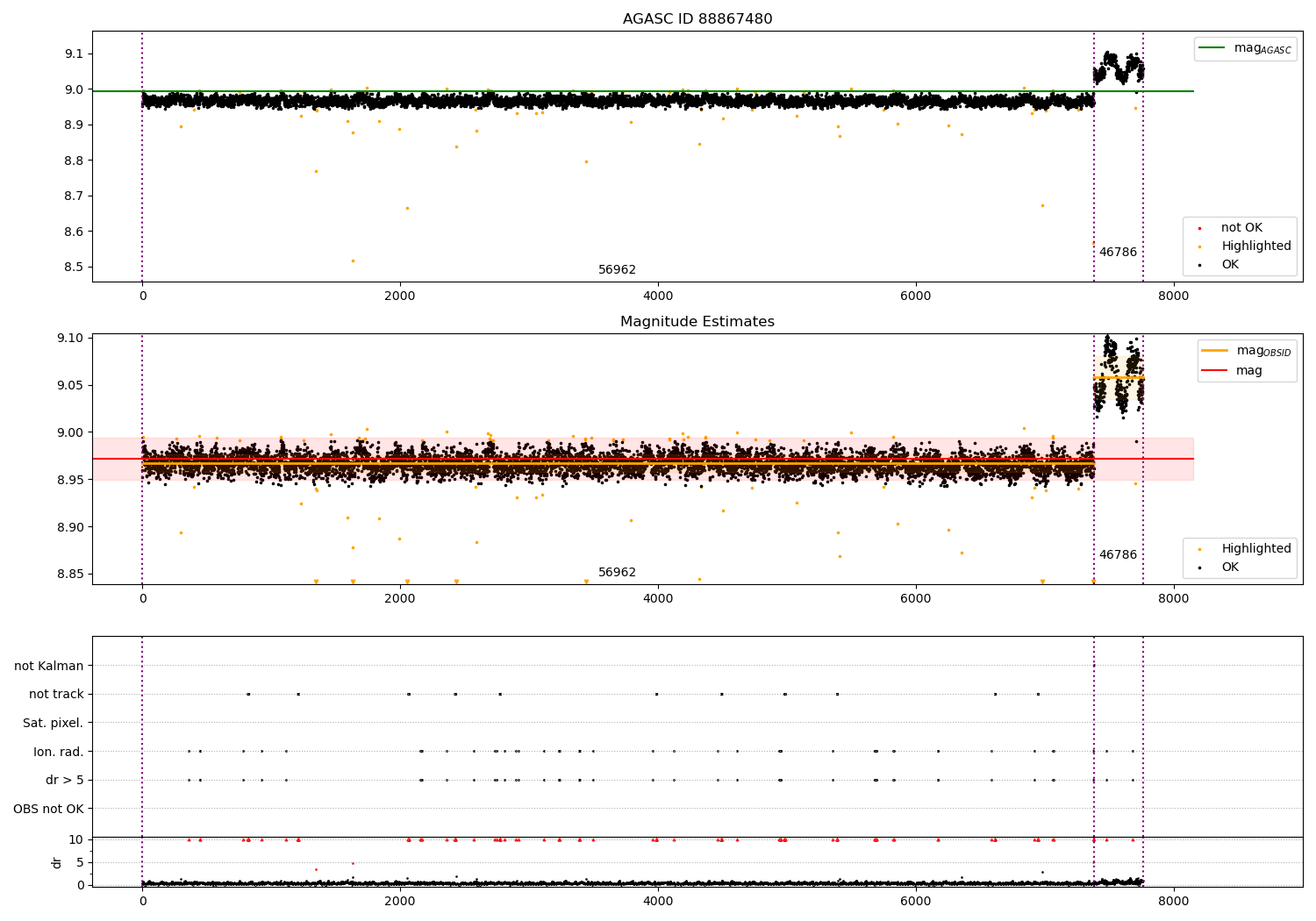The height and width of the screenshot is (921, 1316).
Task: Click the 56962 annotation in the top plot
Action: click(x=617, y=270)
